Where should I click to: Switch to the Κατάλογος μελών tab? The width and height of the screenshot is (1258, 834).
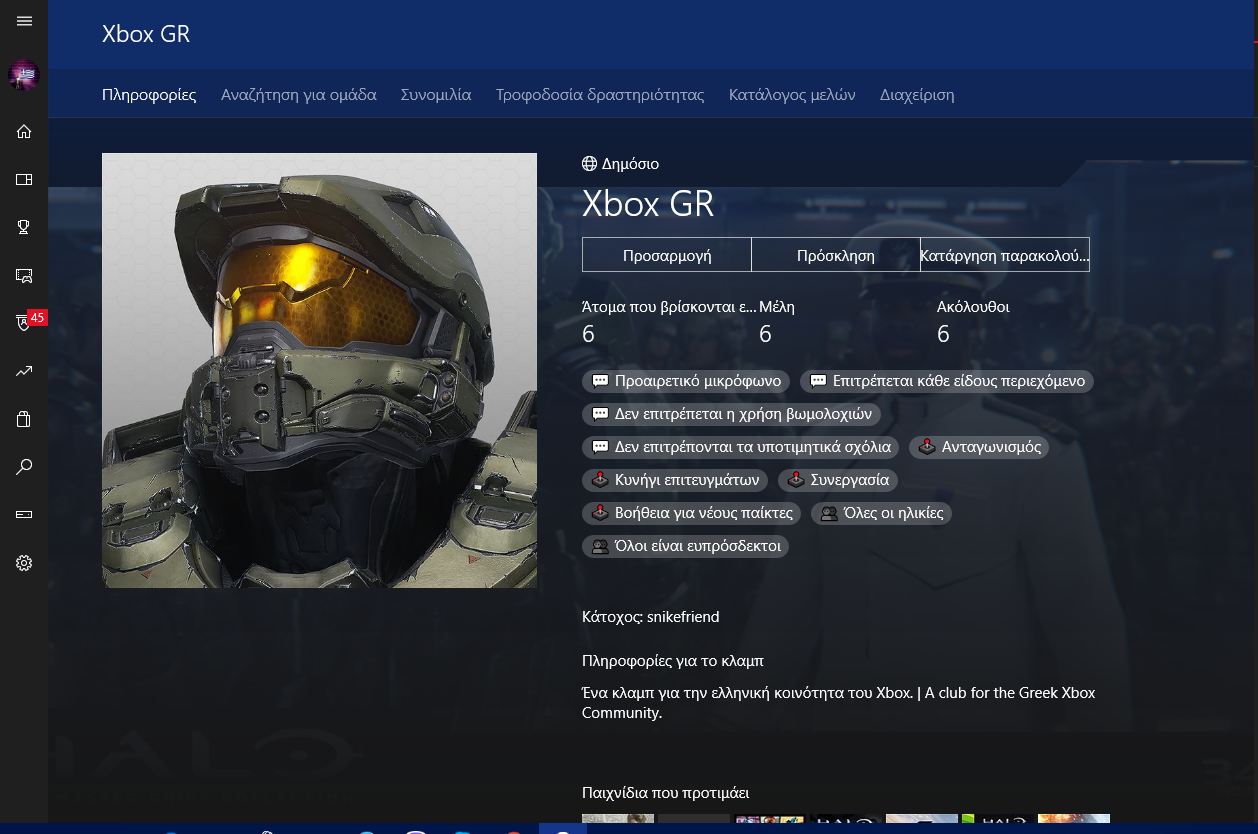792,95
